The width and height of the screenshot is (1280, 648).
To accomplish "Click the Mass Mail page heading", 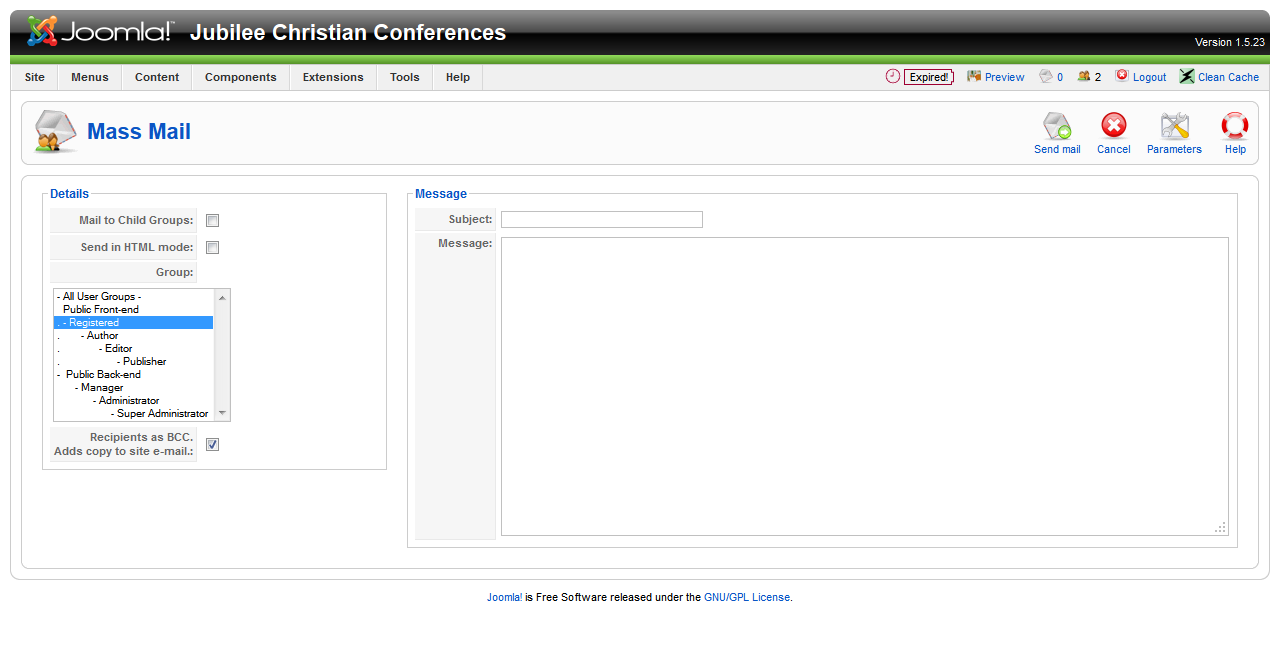I will [x=139, y=132].
